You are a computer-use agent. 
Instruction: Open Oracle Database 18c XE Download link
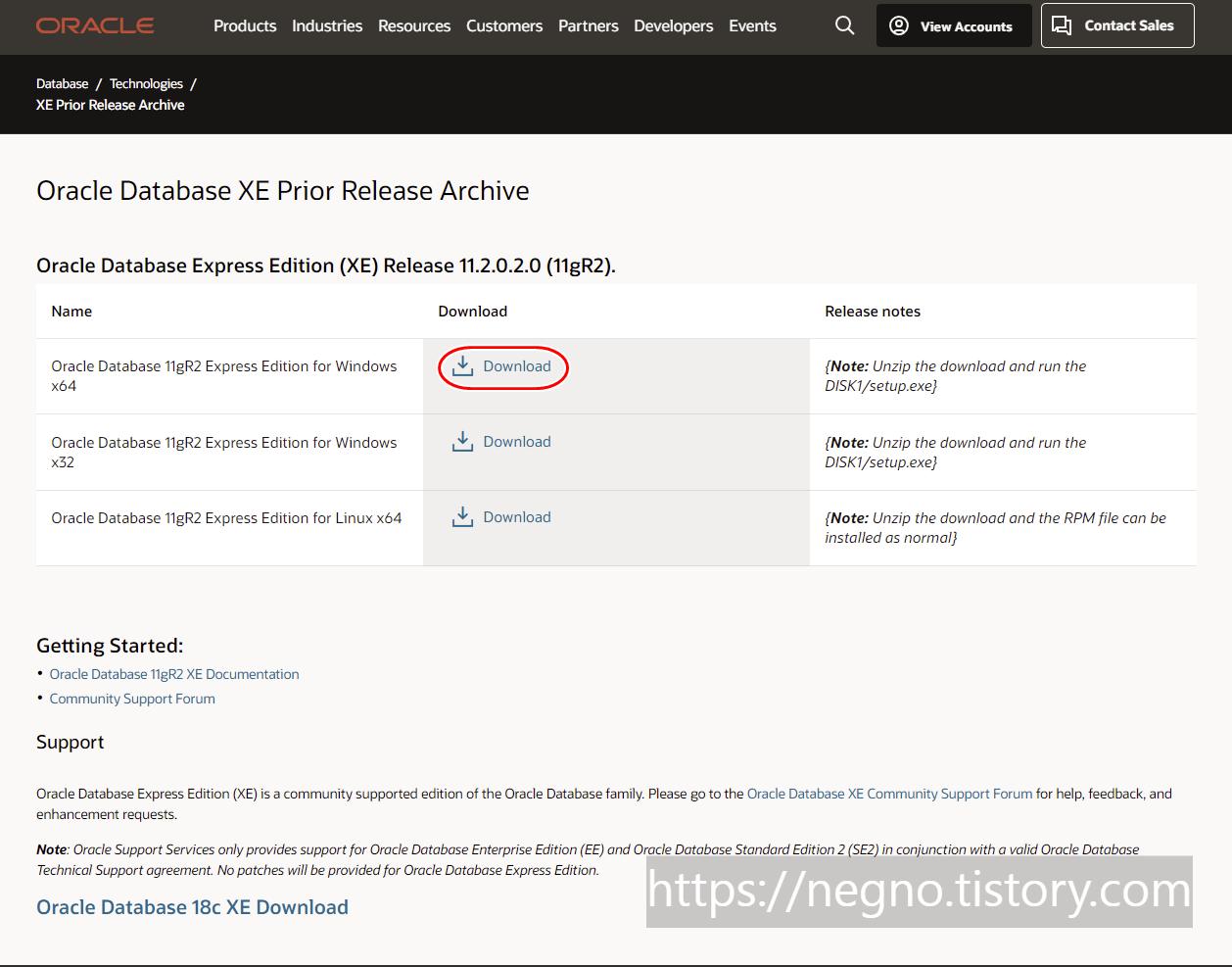tap(192, 907)
